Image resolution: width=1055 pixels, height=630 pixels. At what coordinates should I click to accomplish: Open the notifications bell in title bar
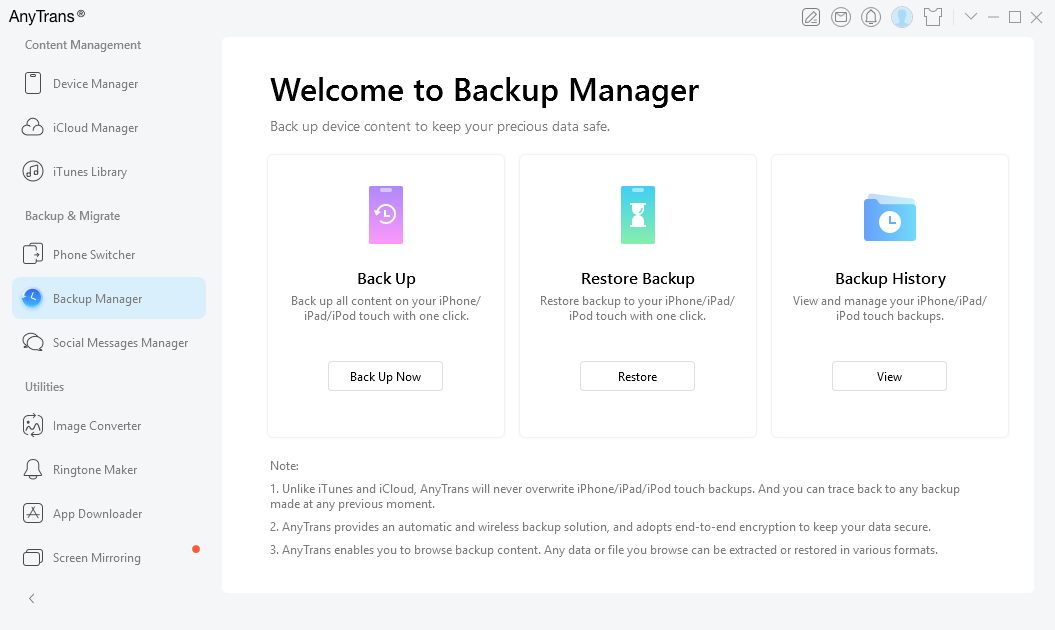871,17
